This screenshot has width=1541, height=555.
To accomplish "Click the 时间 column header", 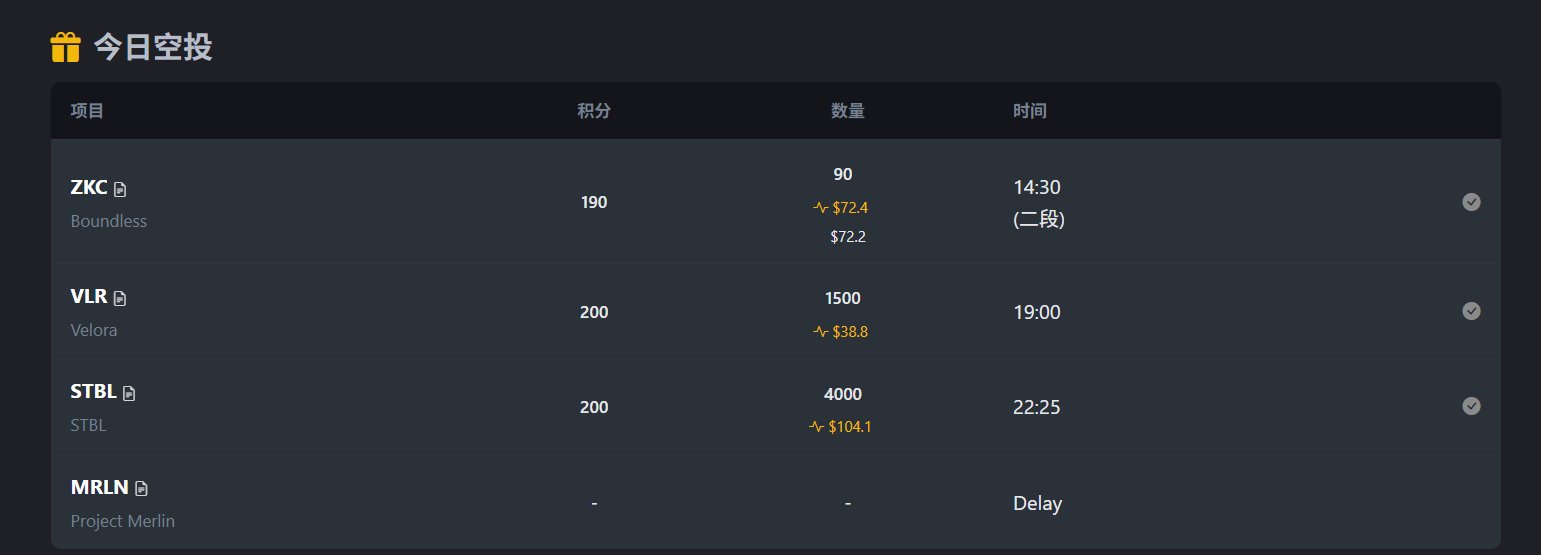I will 1030,111.
